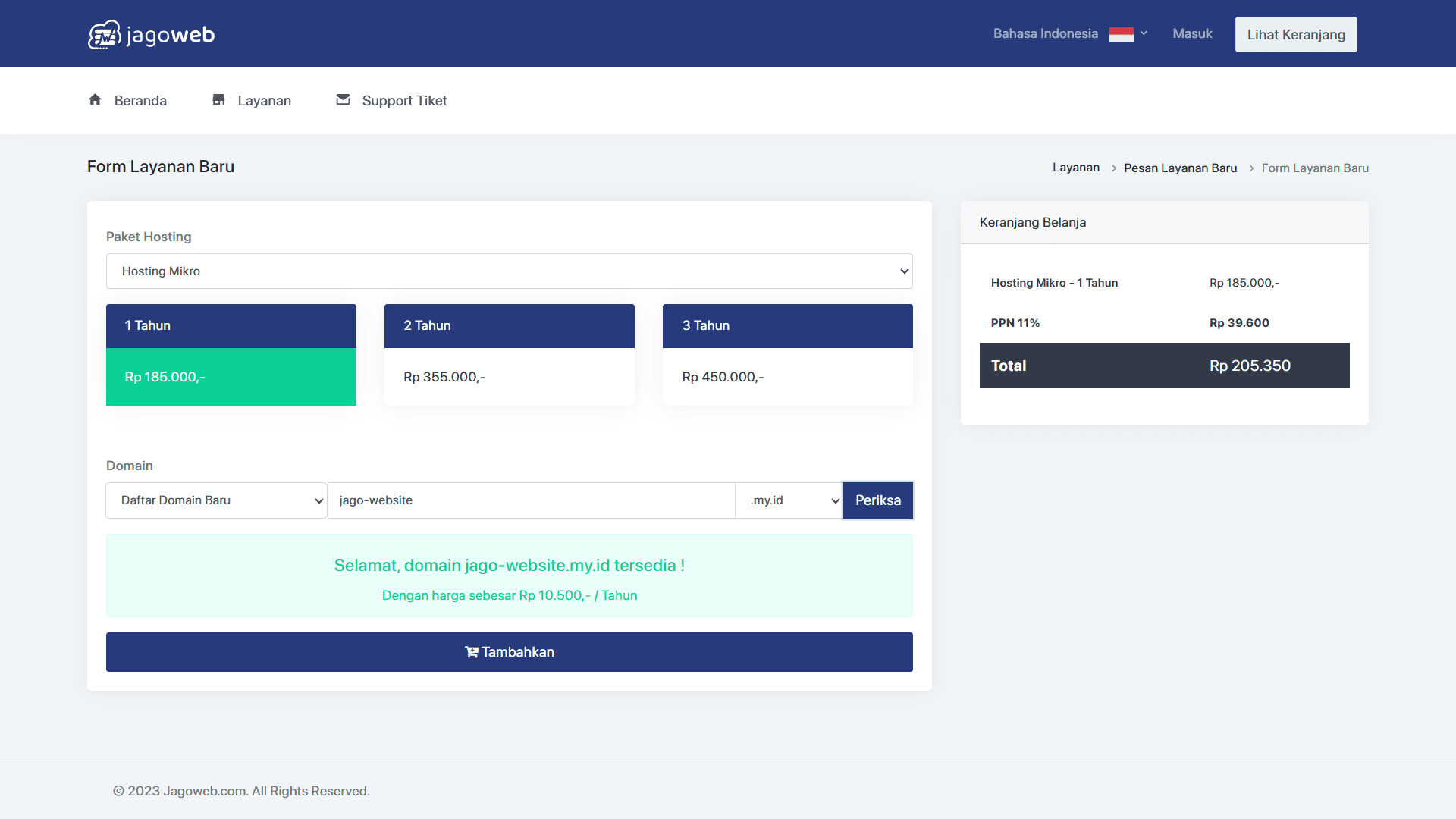The width and height of the screenshot is (1456, 819).
Task: Click the Masuk login link
Action: click(x=1192, y=33)
